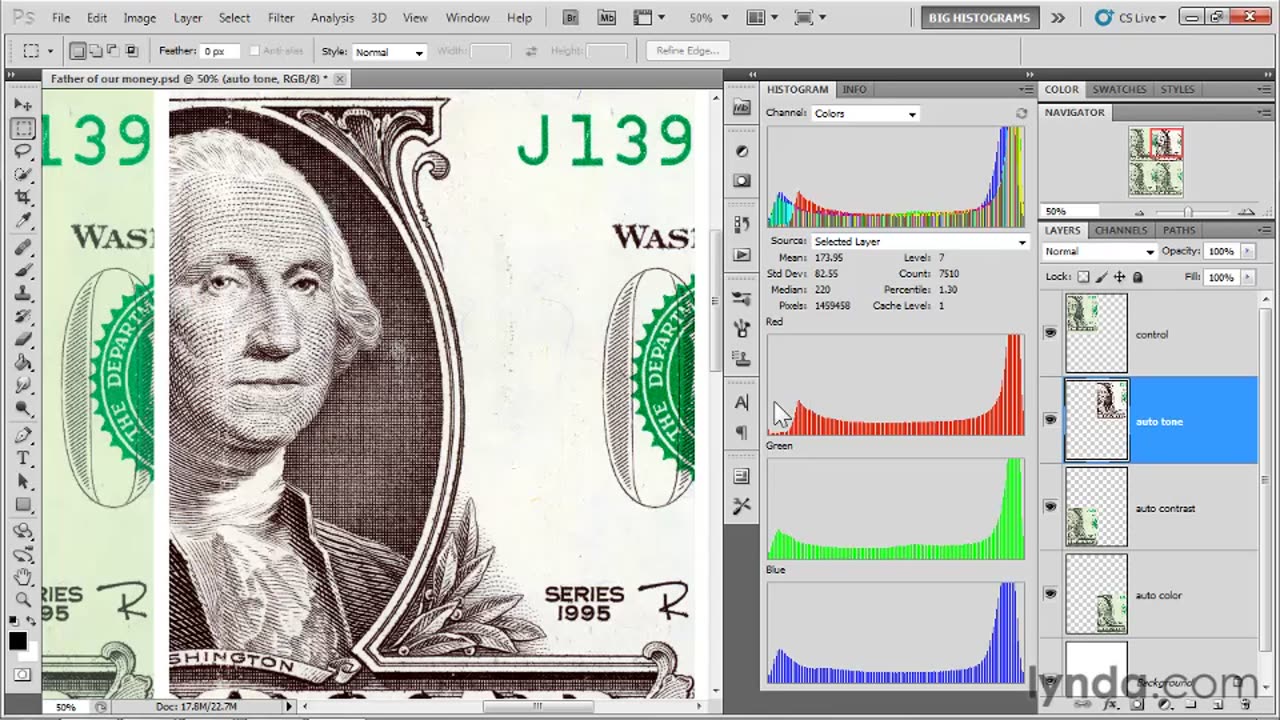Open the layer blend mode dropdown
The image size is (1280, 720).
[1099, 251]
